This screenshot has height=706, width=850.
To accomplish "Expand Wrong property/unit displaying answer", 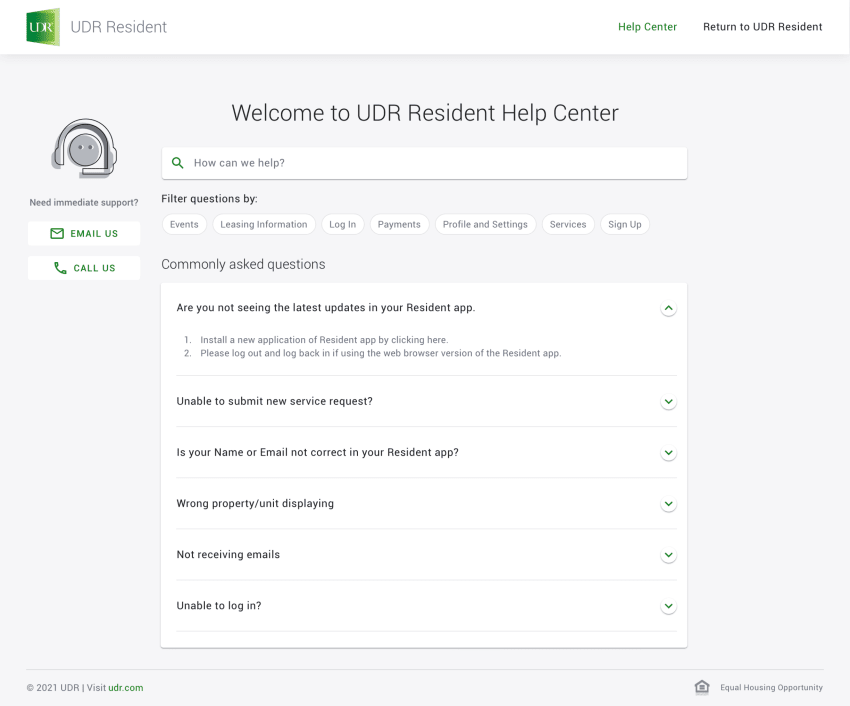I will [x=668, y=504].
